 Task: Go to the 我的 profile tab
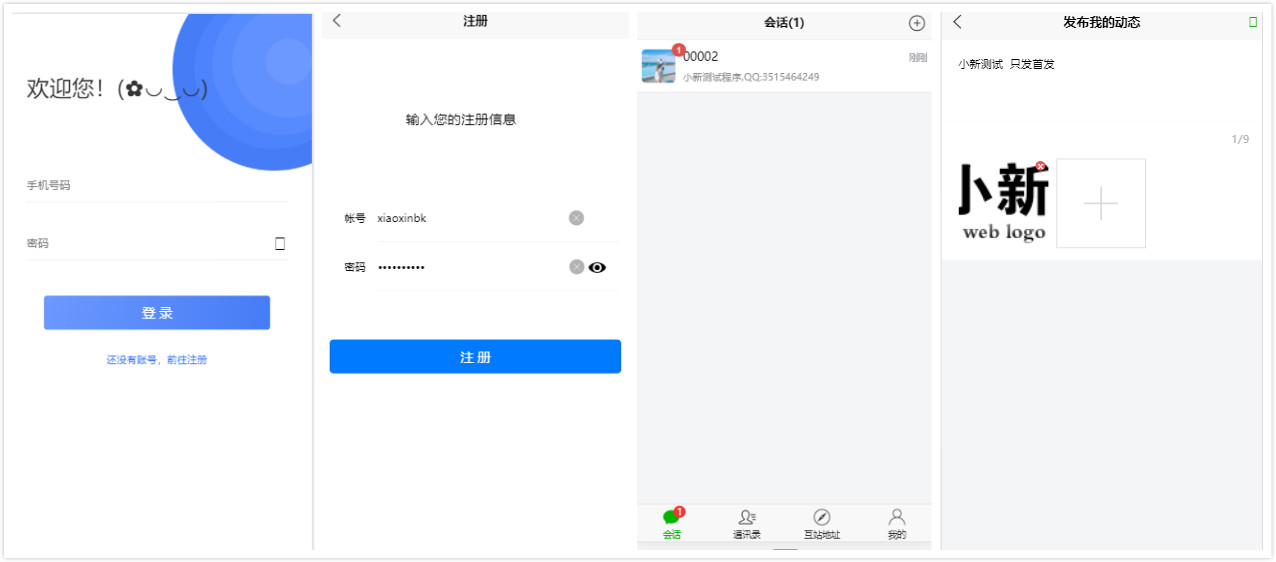[897, 523]
